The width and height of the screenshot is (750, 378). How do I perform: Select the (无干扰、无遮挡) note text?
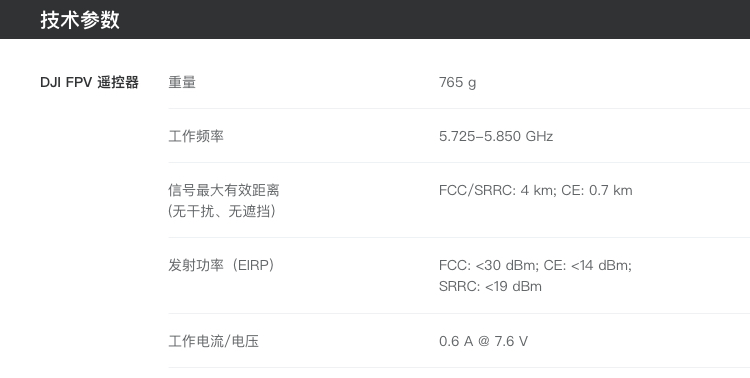[x=222, y=211]
